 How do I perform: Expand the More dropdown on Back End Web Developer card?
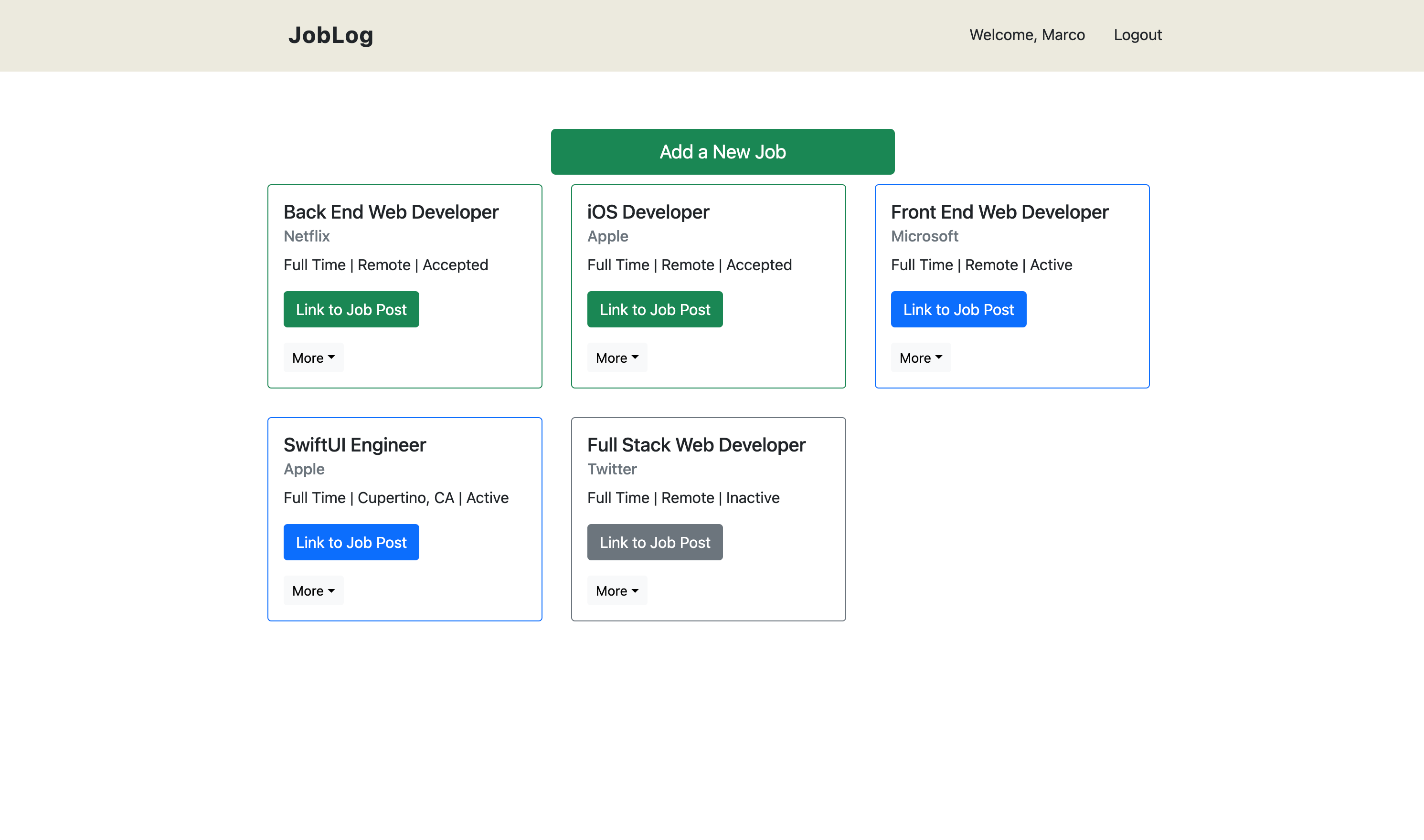(x=313, y=357)
